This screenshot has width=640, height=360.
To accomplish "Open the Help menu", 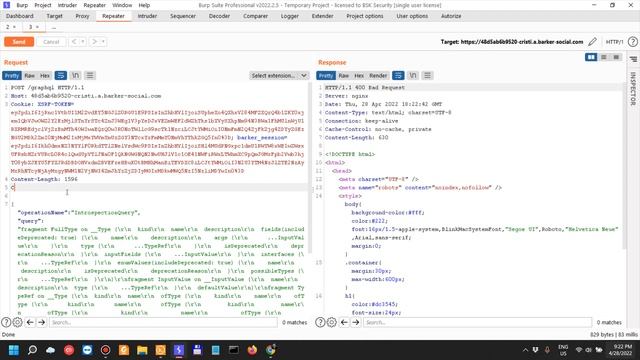I will 144,5.
